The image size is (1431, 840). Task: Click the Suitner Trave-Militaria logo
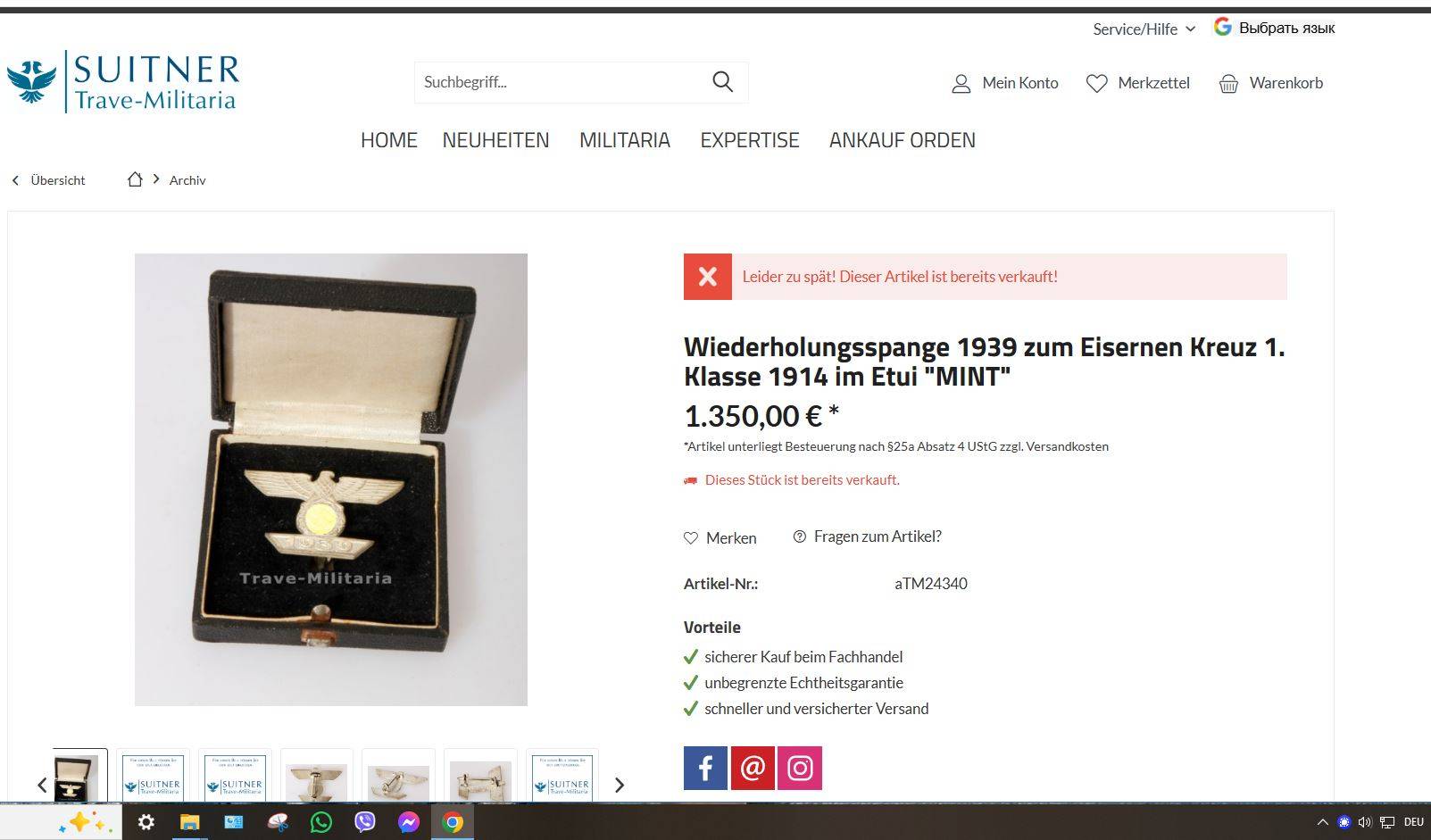(x=123, y=81)
